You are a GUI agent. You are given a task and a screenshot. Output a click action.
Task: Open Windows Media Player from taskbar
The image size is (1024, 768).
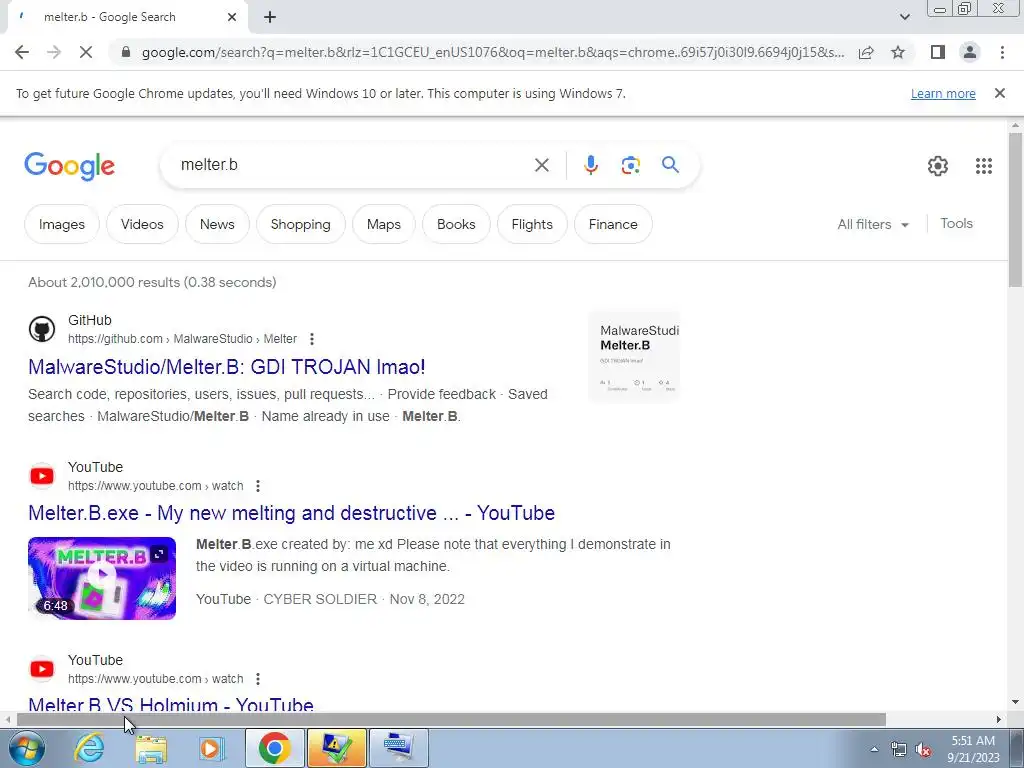(211, 748)
